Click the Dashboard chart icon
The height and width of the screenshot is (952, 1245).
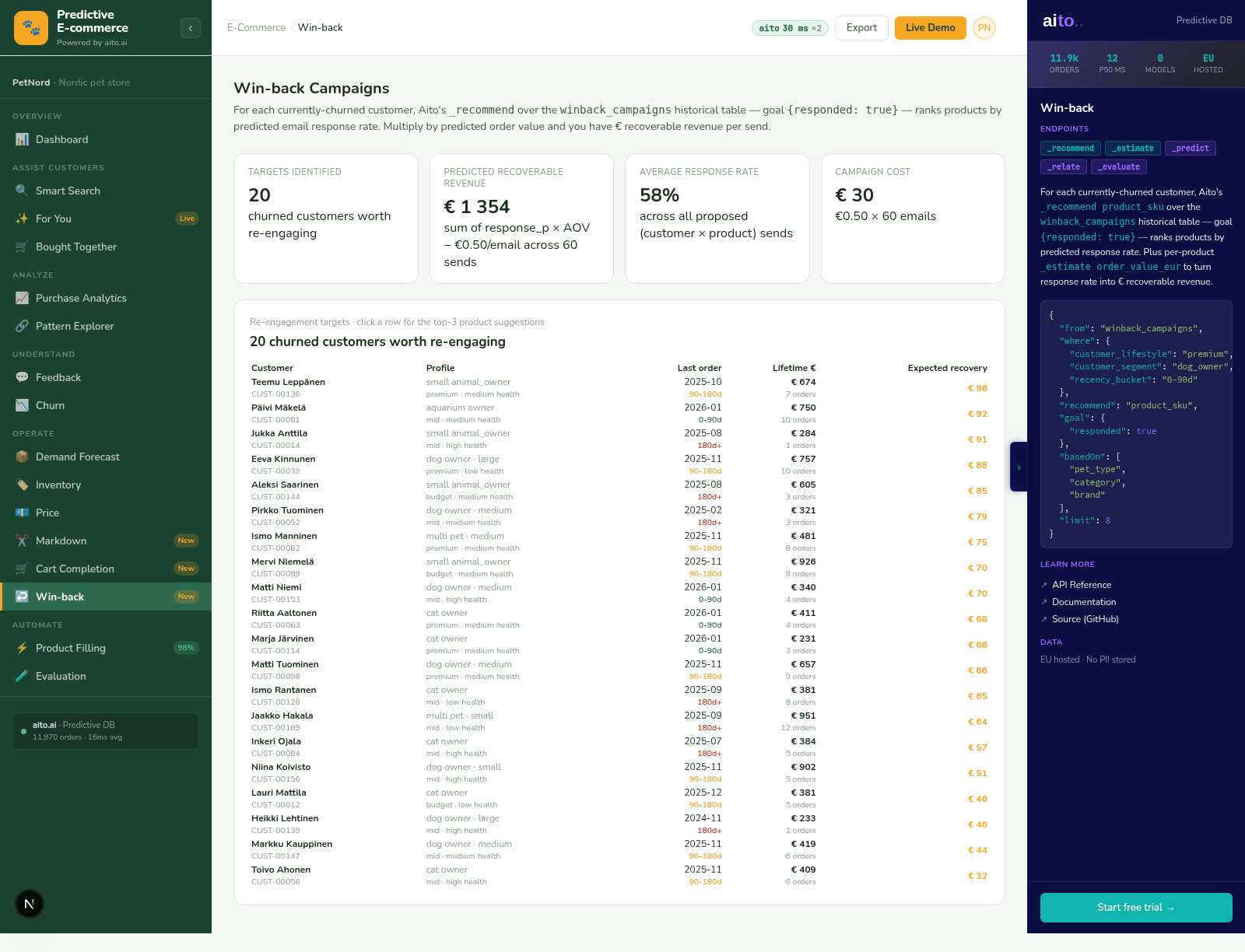coord(22,139)
